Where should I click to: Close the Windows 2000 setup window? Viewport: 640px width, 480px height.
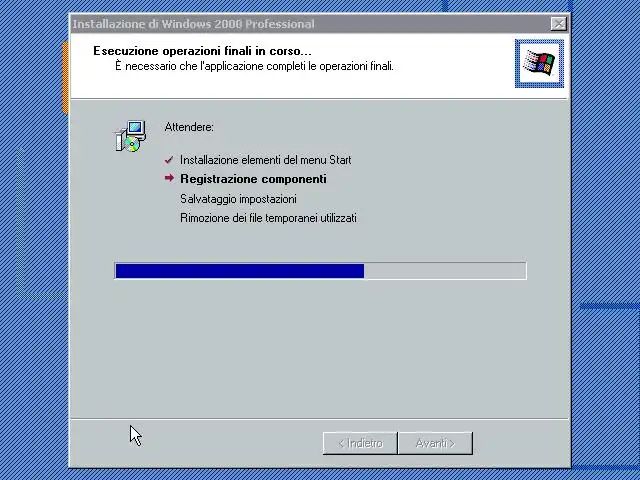(x=558, y=24)
